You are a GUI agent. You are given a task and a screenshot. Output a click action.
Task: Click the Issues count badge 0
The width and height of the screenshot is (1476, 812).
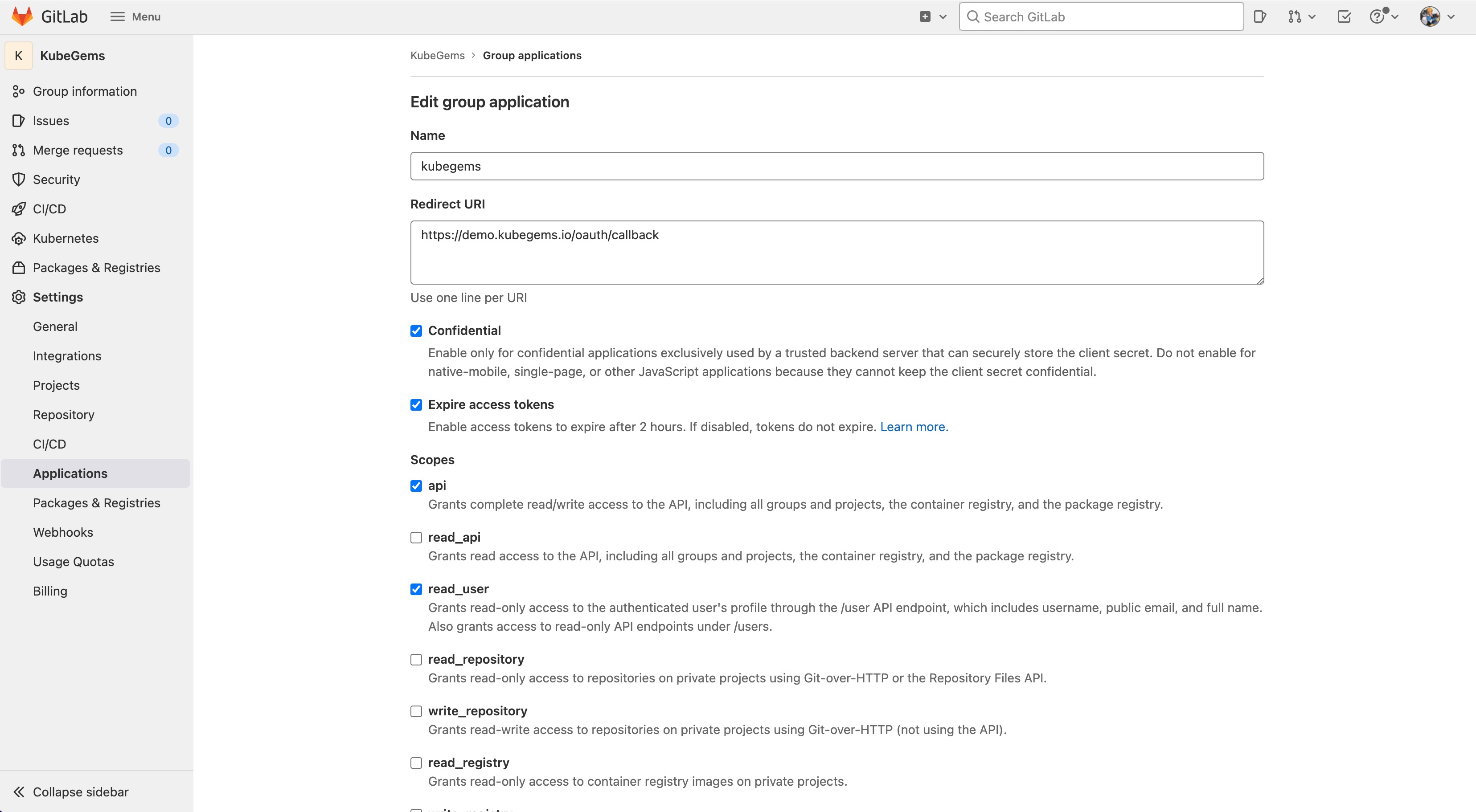(x=168, y=121)
